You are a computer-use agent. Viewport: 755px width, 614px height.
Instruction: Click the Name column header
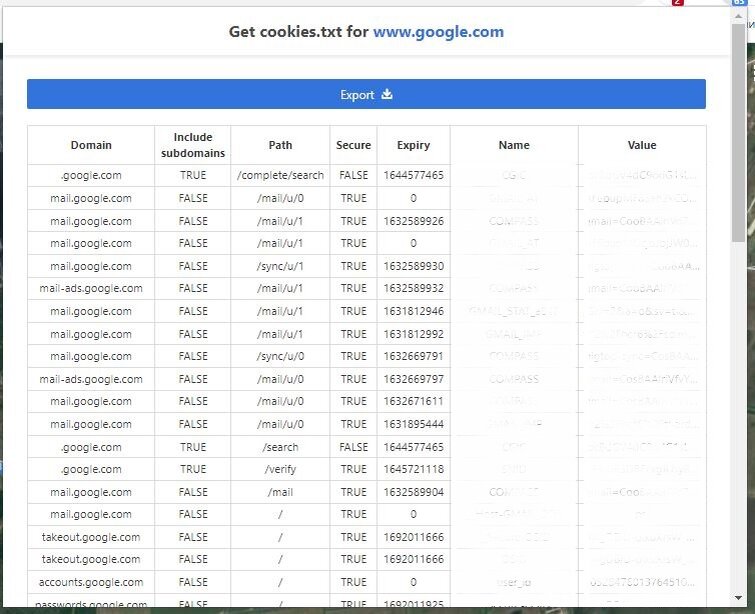[514, 145]
